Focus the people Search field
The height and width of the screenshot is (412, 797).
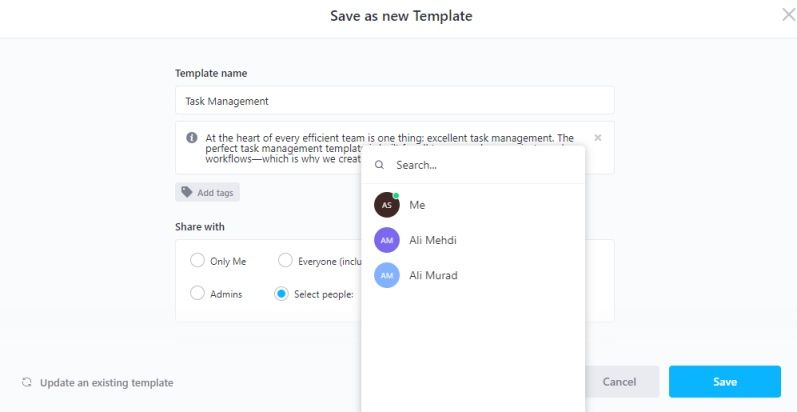pos(480,165)
